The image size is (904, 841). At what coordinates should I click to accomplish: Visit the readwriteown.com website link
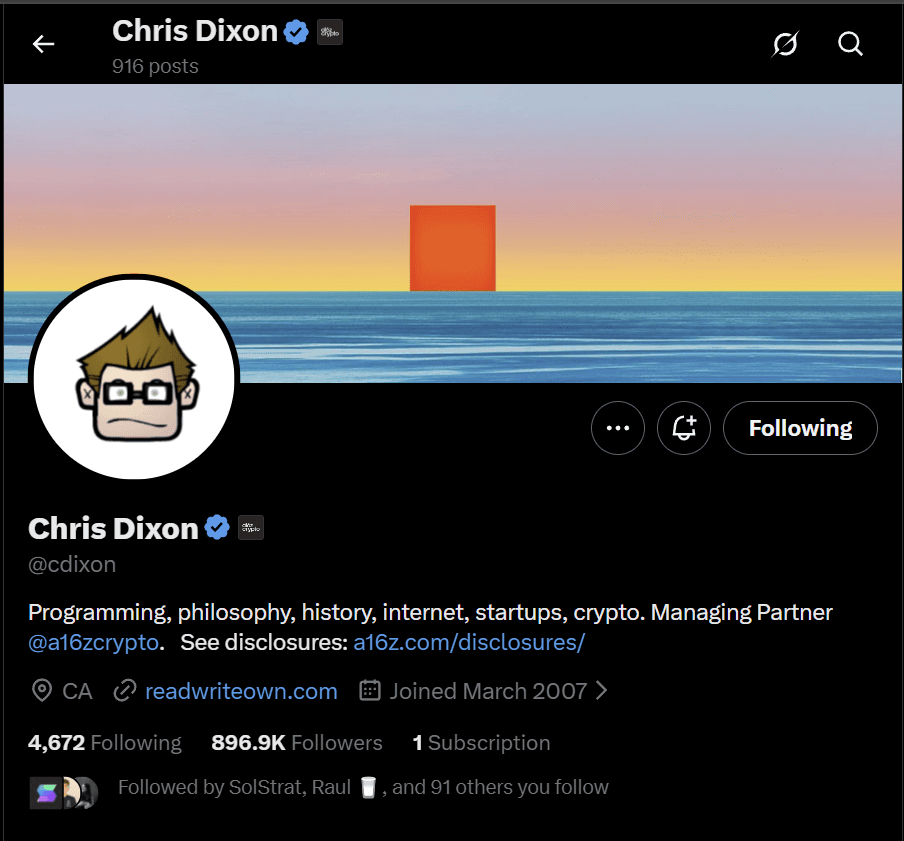coord(241,691)
